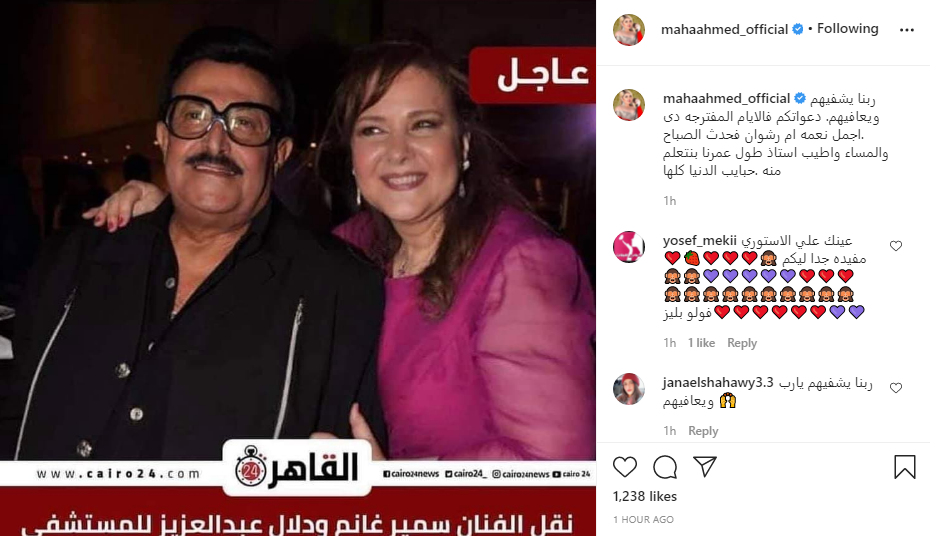Open the comment speech bubble icon

pos(665,467)
